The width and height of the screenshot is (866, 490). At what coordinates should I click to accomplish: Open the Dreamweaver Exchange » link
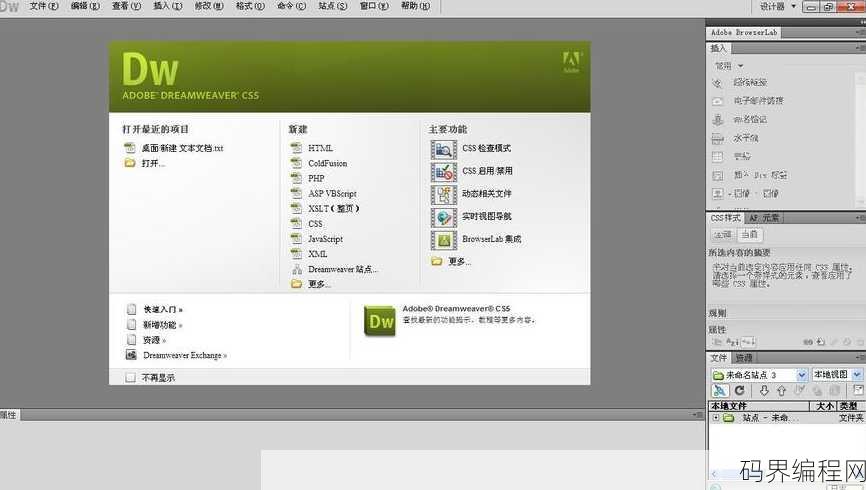pos(185,355)
